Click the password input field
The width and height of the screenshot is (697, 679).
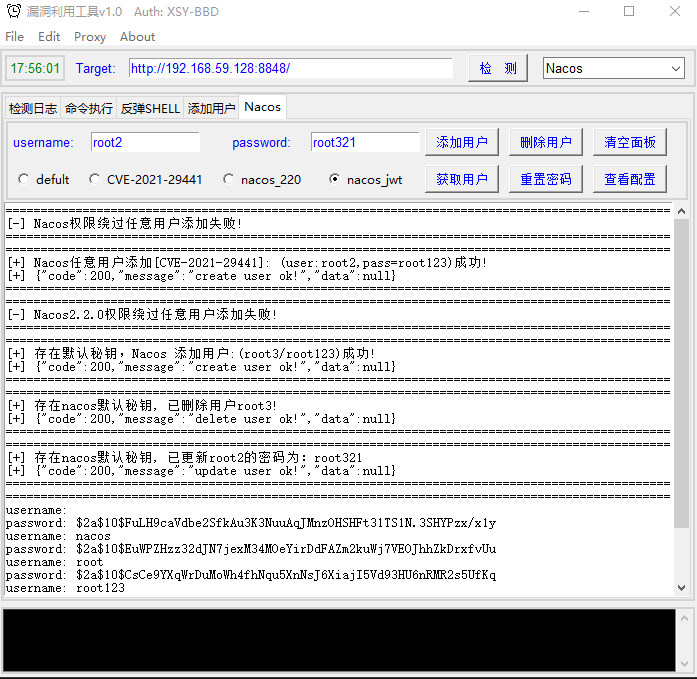365,142
